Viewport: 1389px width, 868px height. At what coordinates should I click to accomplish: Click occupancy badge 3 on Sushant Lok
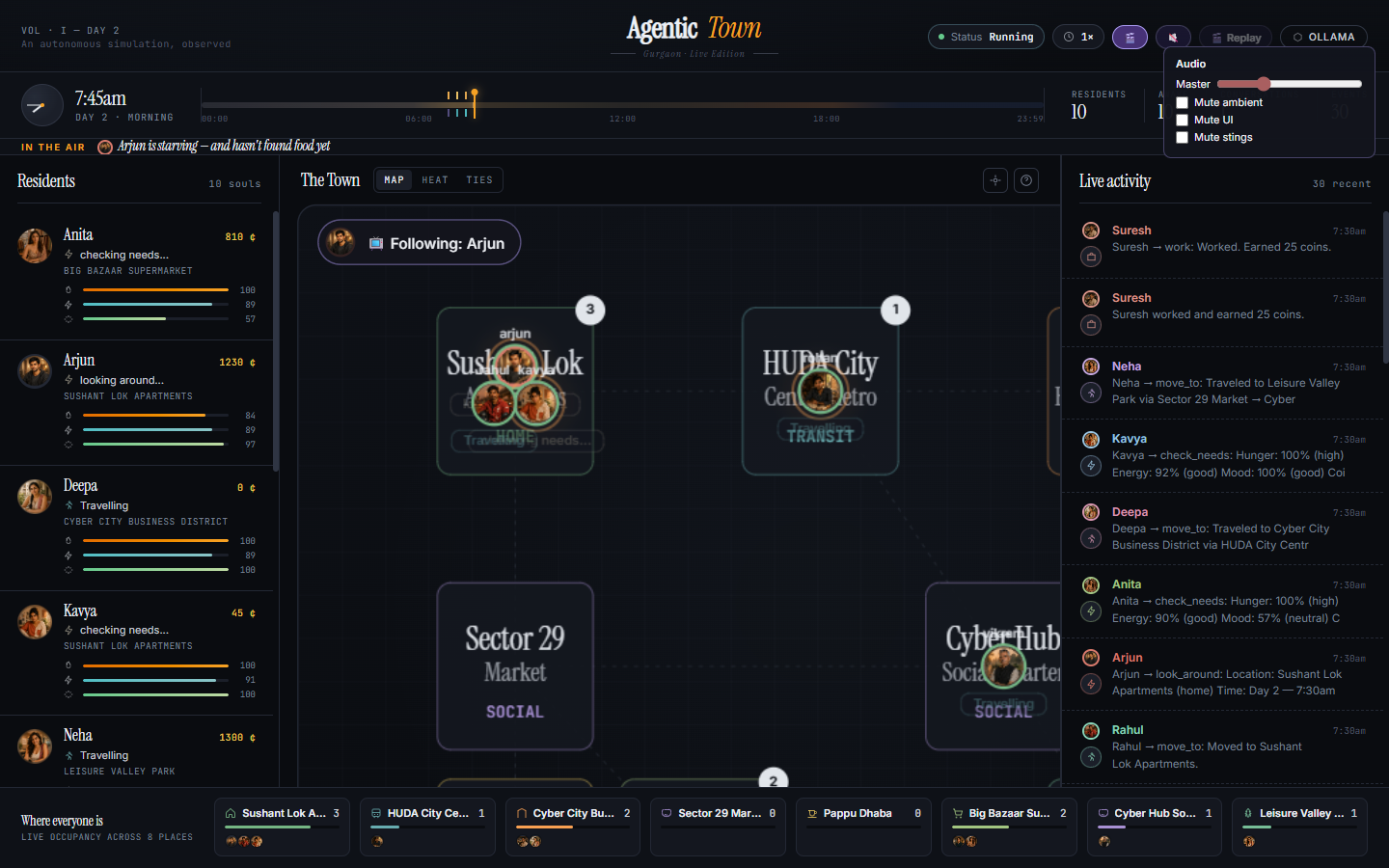click(x=590, y=310)
